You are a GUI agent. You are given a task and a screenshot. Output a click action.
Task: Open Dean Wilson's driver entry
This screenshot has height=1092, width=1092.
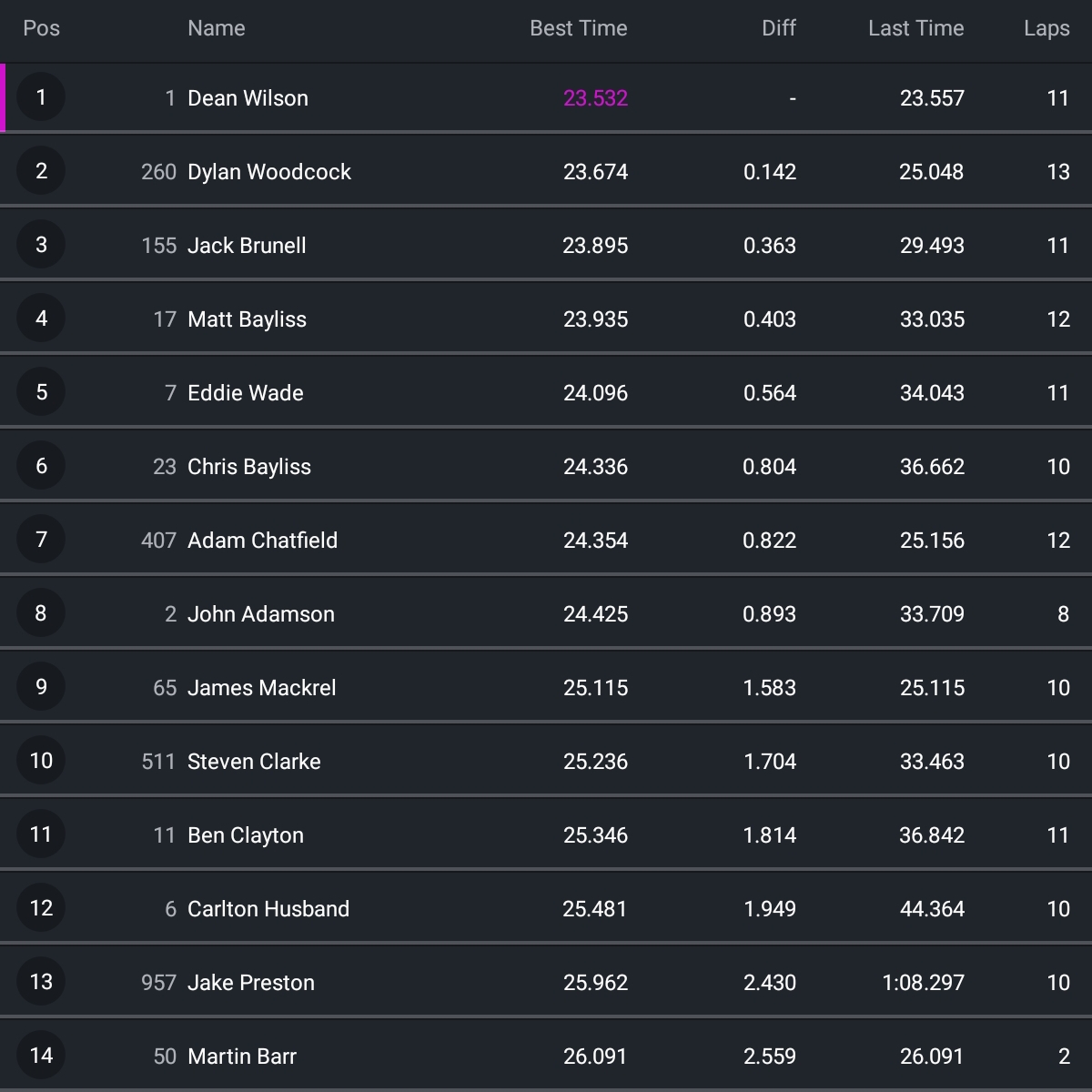coord(248,98)
